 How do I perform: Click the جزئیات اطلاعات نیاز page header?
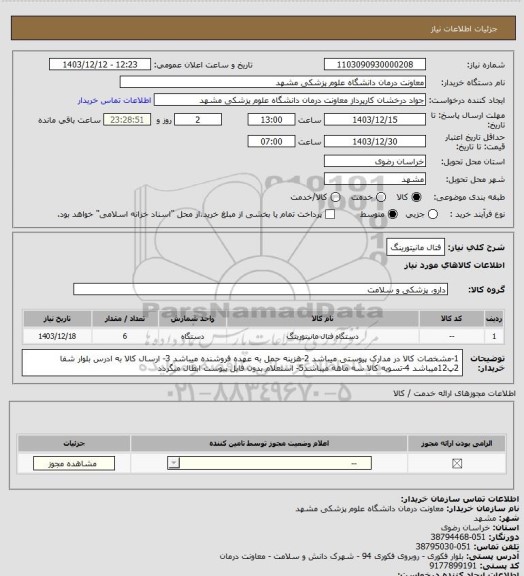(x=464, y=29)
